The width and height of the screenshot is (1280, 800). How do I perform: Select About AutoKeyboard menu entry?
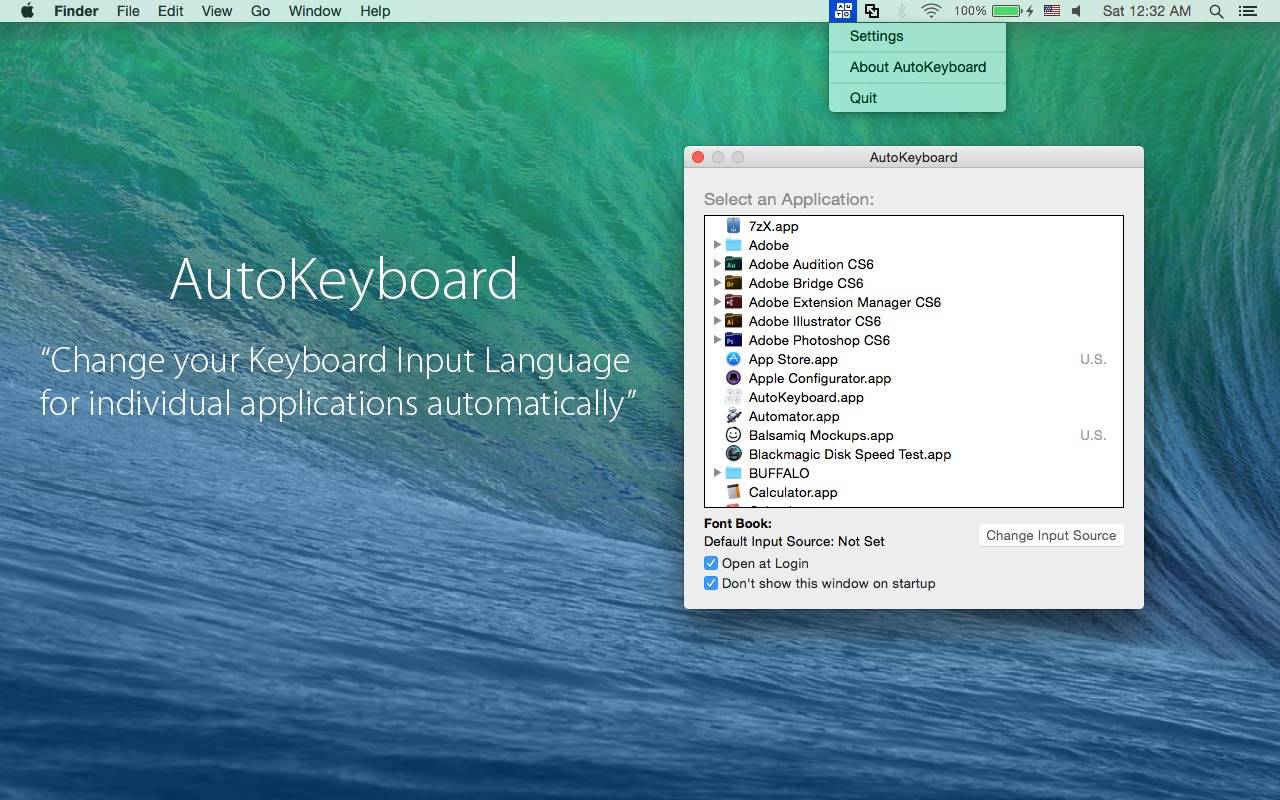click(x=917, y=67)
